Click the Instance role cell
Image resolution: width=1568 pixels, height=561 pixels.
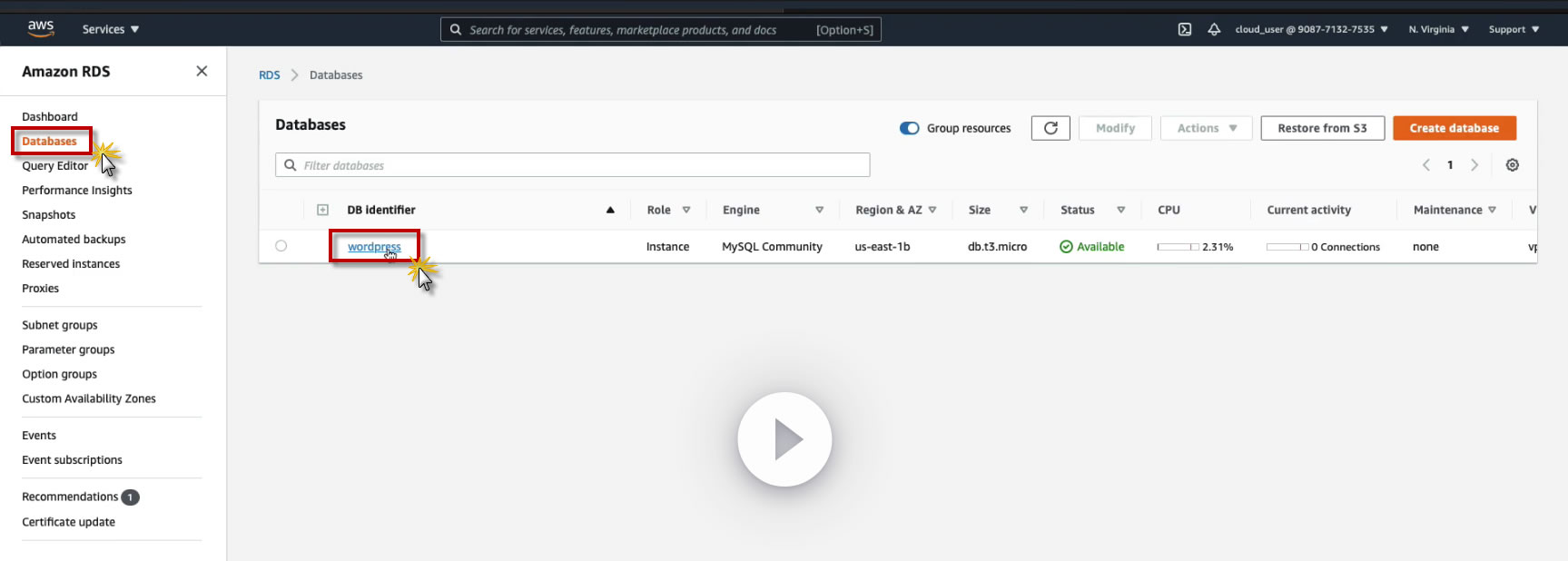click(x=667, y=247)
